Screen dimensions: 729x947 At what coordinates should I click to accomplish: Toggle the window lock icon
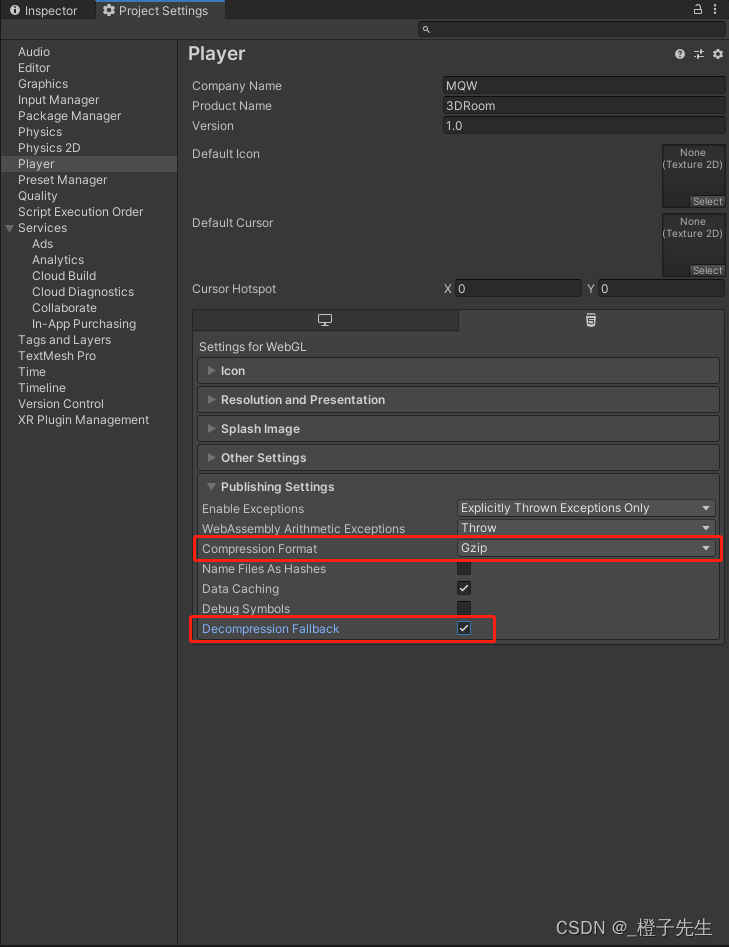[698, 9]
